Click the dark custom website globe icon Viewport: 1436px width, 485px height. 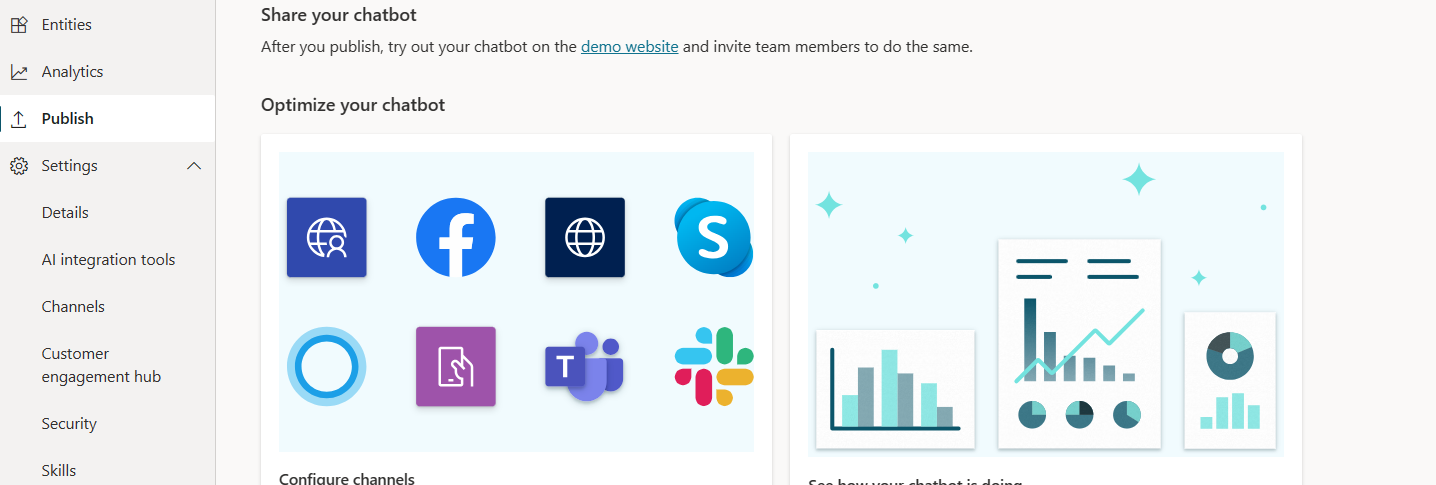(x=584, y=237)
